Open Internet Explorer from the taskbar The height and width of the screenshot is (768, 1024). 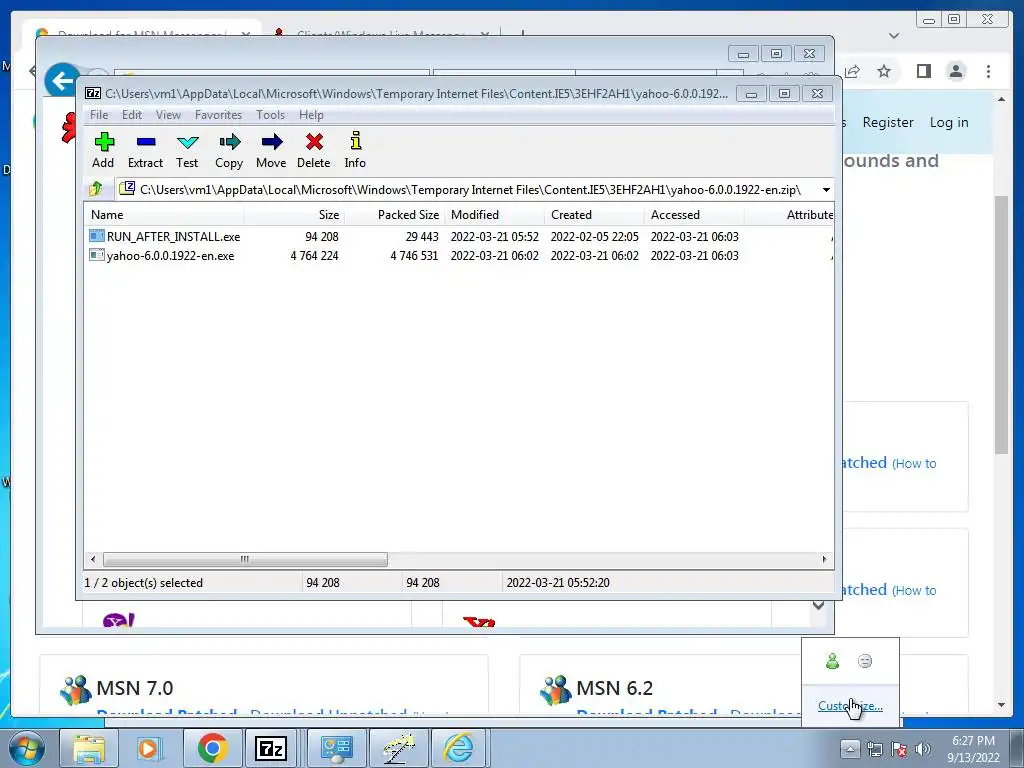click(x=459, y=749)
